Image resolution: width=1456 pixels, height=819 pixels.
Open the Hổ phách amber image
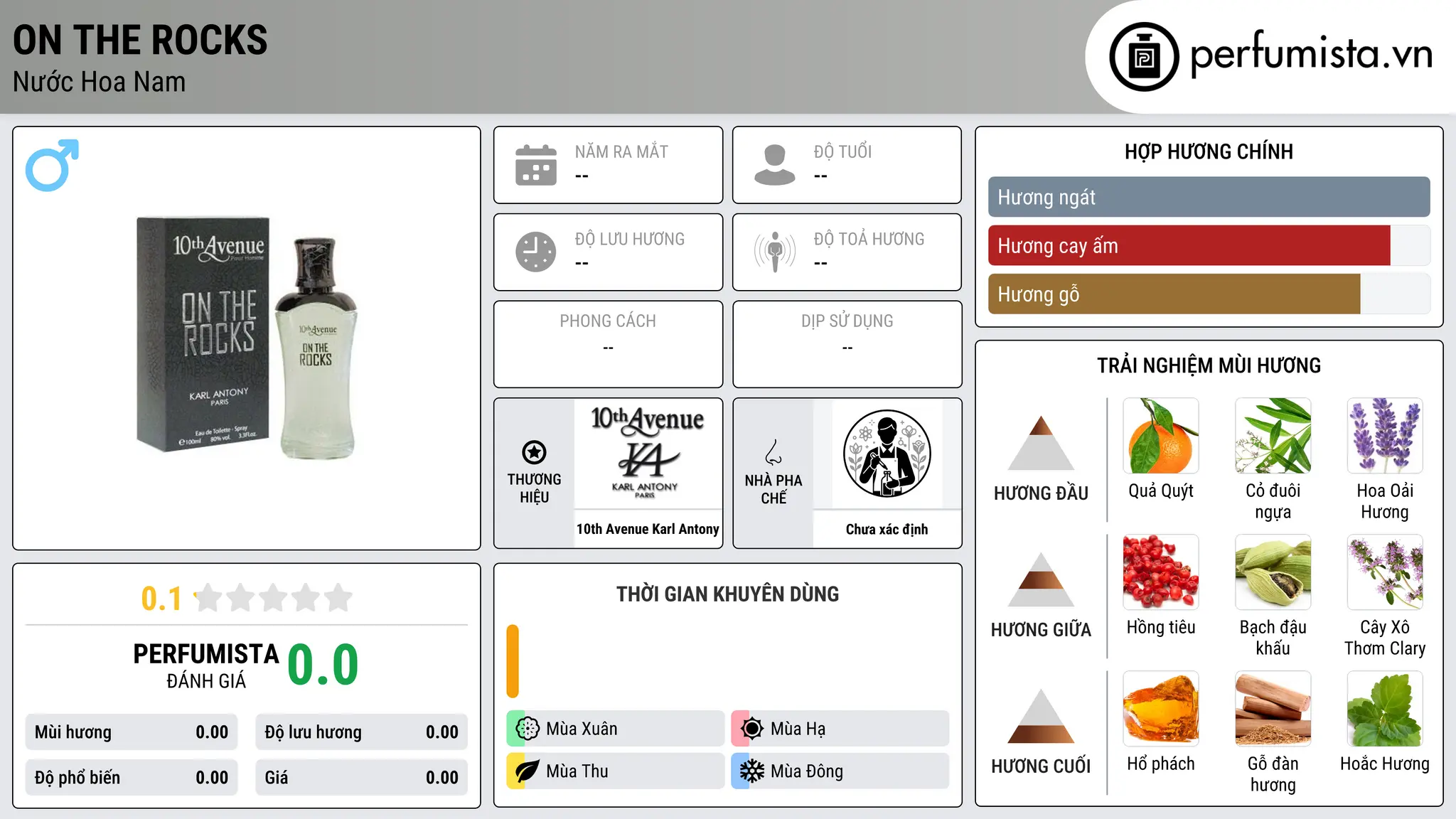[1161, 709]
